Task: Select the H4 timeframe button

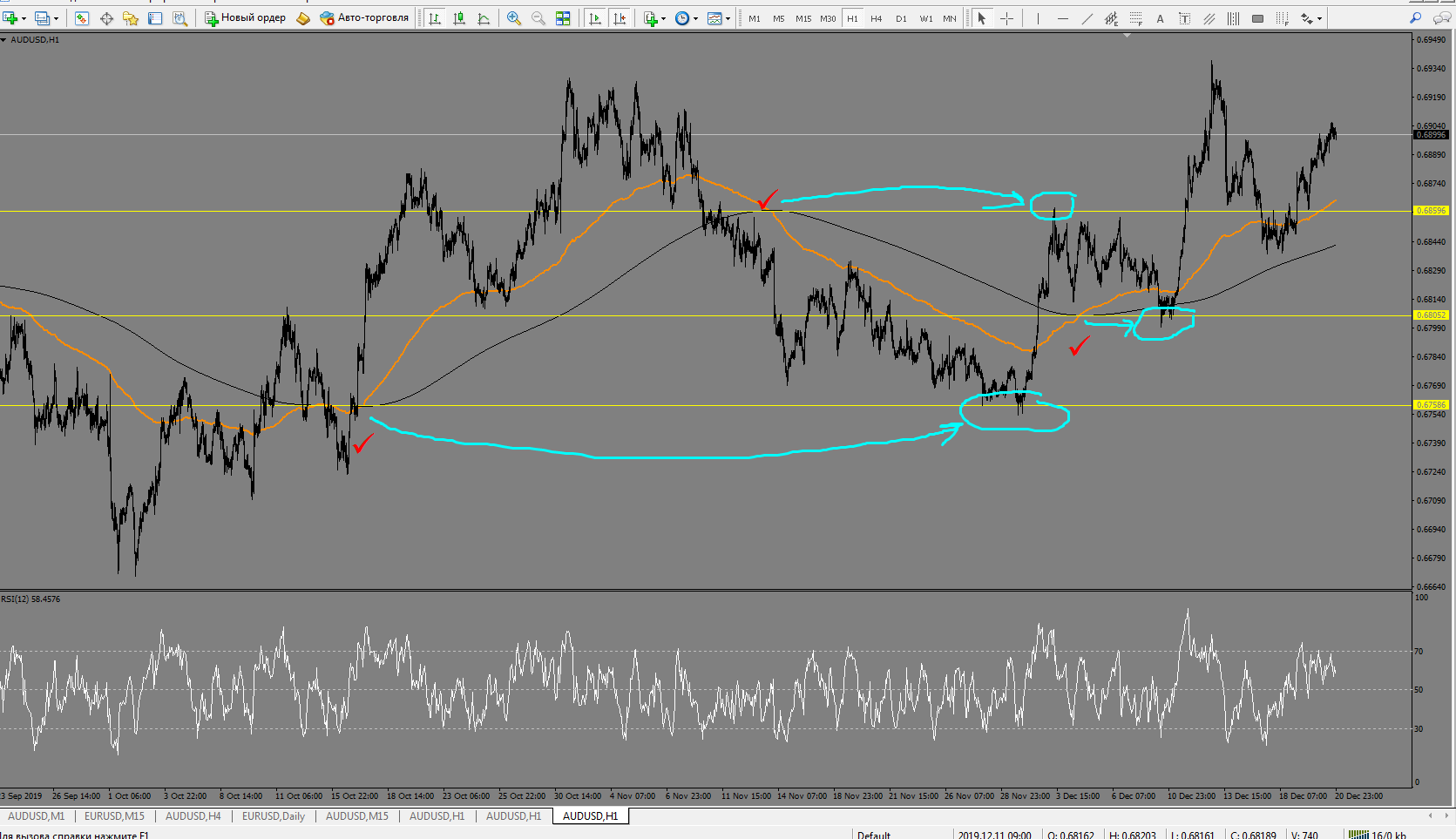Action: (877, 18)
